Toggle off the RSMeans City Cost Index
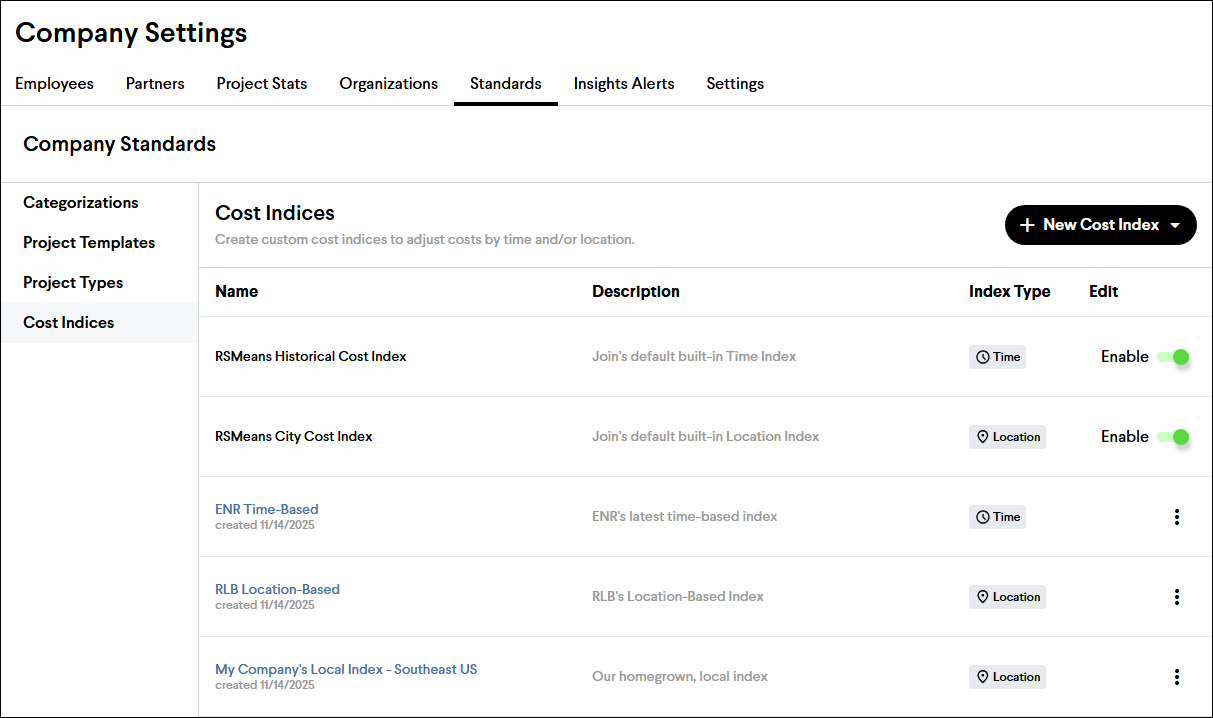The height and width of the screenshot is (718, 1213). point(1173,437)
